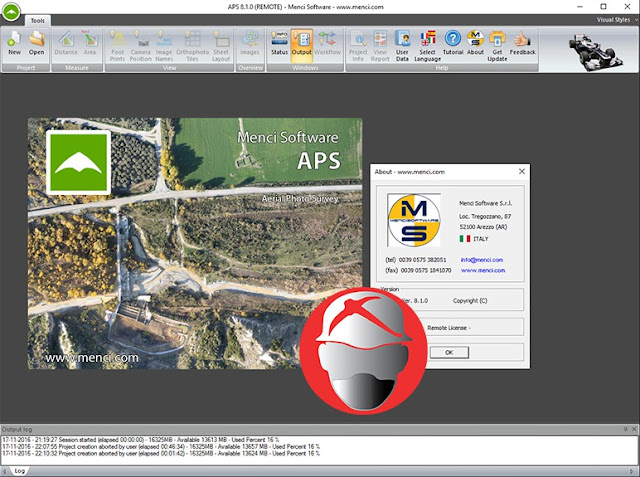Select the Area measure tool
The height and width of the screenshot is (477, 640).
pos(90,43)
